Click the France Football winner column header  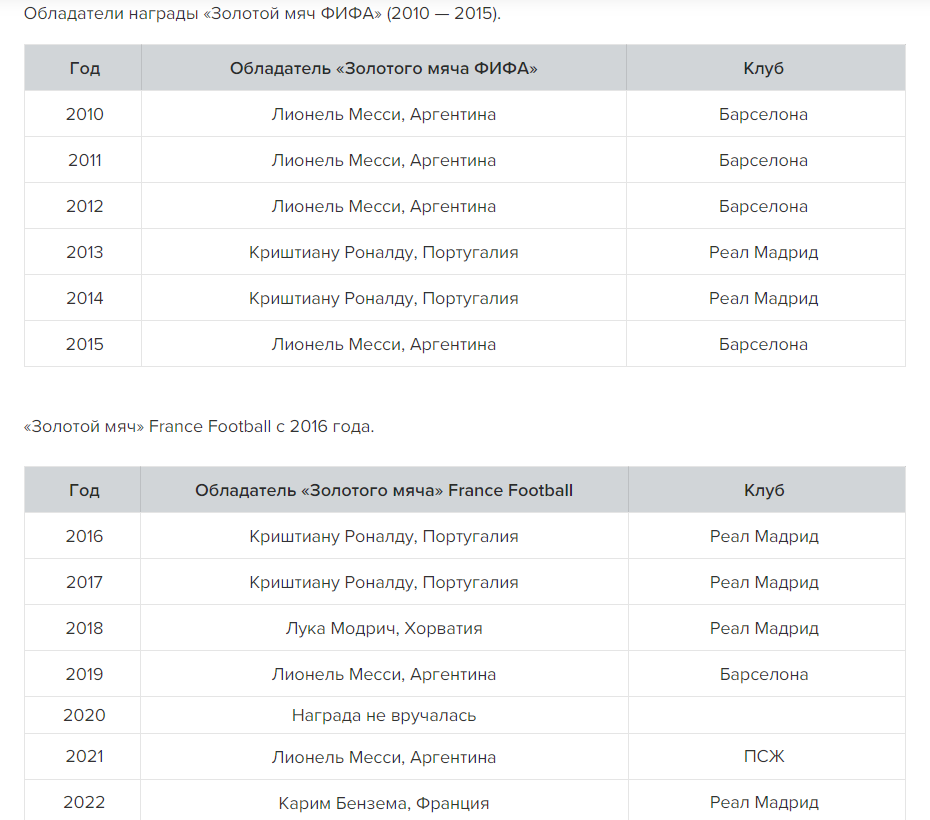tap(383, 490)
